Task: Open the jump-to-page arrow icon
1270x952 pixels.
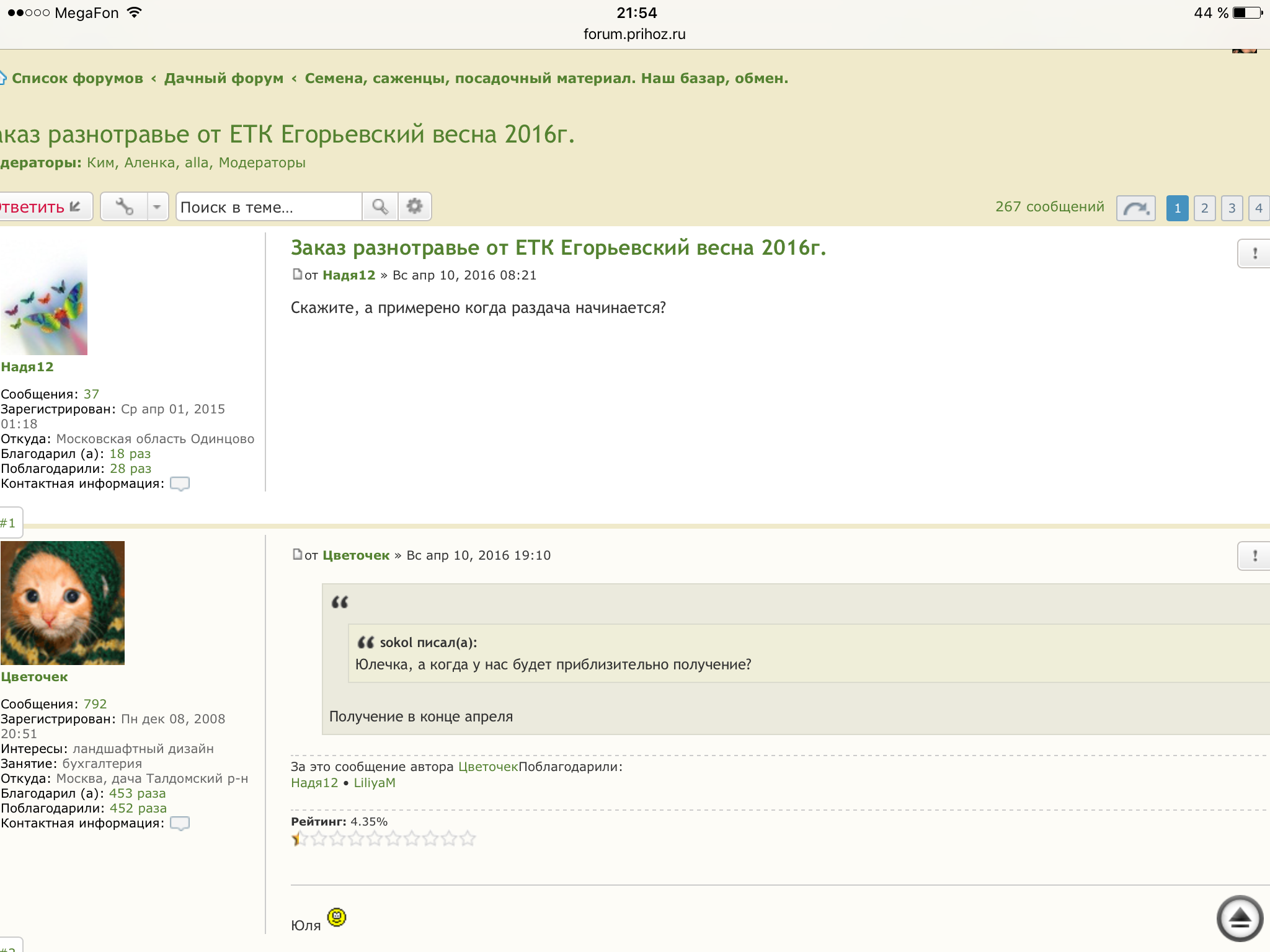Action: pyautogui.click(x=1136, y=208)
